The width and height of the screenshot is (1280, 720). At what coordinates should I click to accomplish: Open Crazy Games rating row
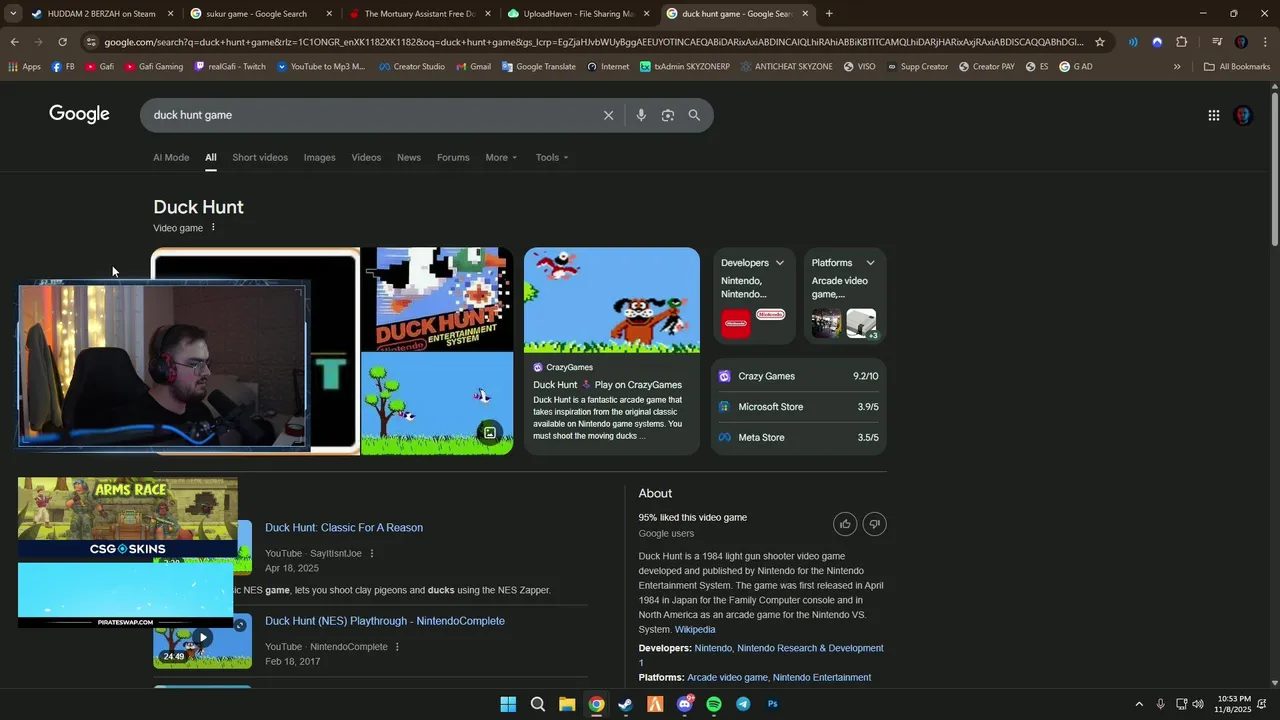[x=798, y=376]
